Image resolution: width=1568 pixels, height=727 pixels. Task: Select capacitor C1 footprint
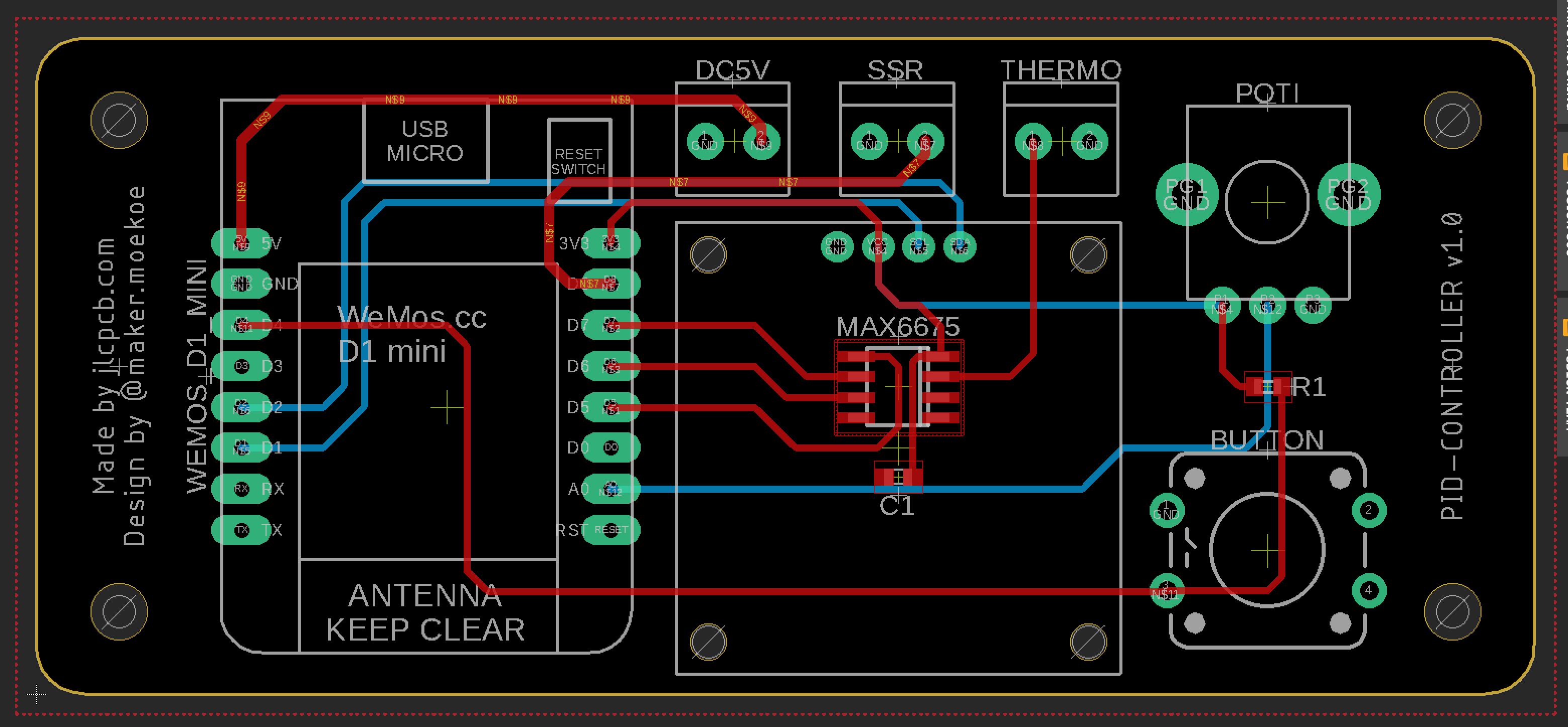coord(898,477)
